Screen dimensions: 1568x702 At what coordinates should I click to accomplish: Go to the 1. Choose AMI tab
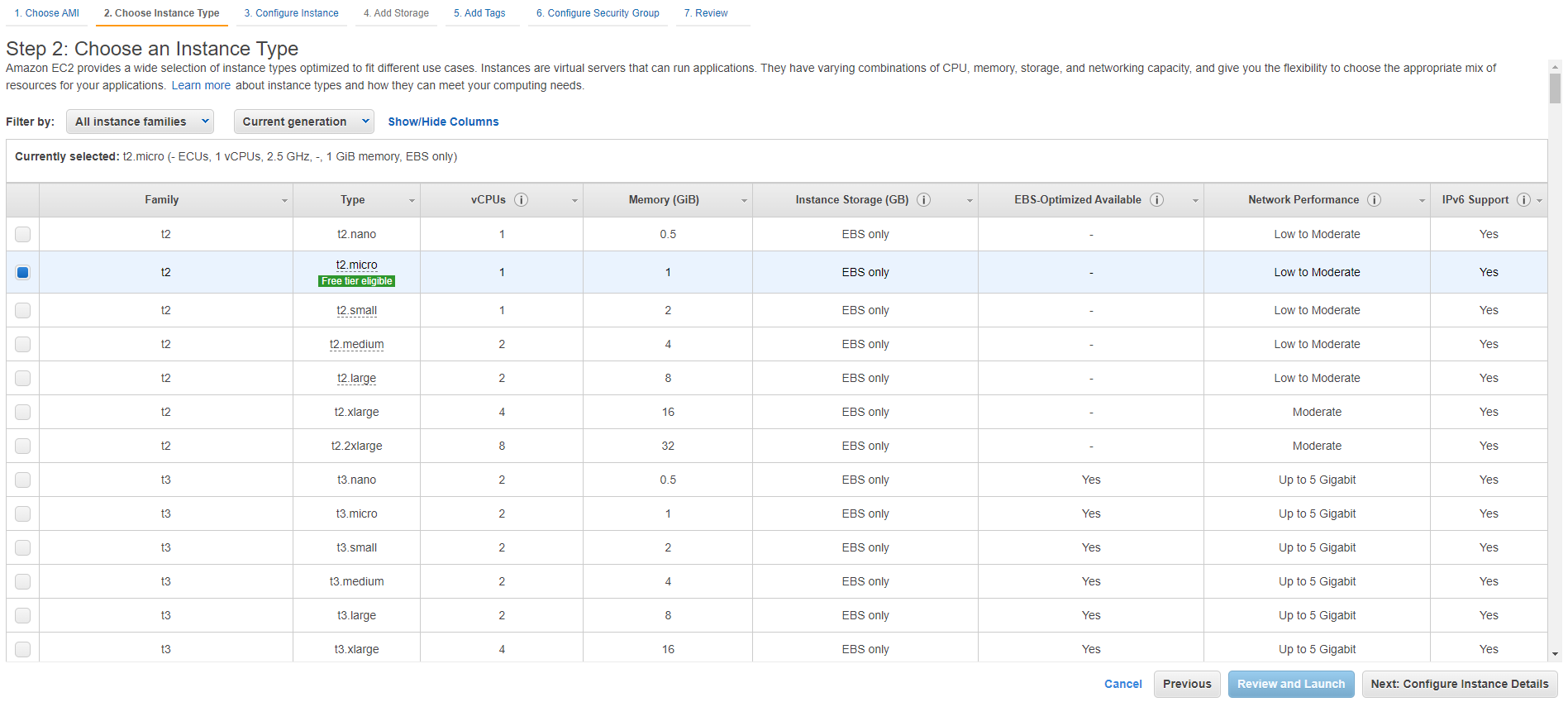click(x=47, y=13)
